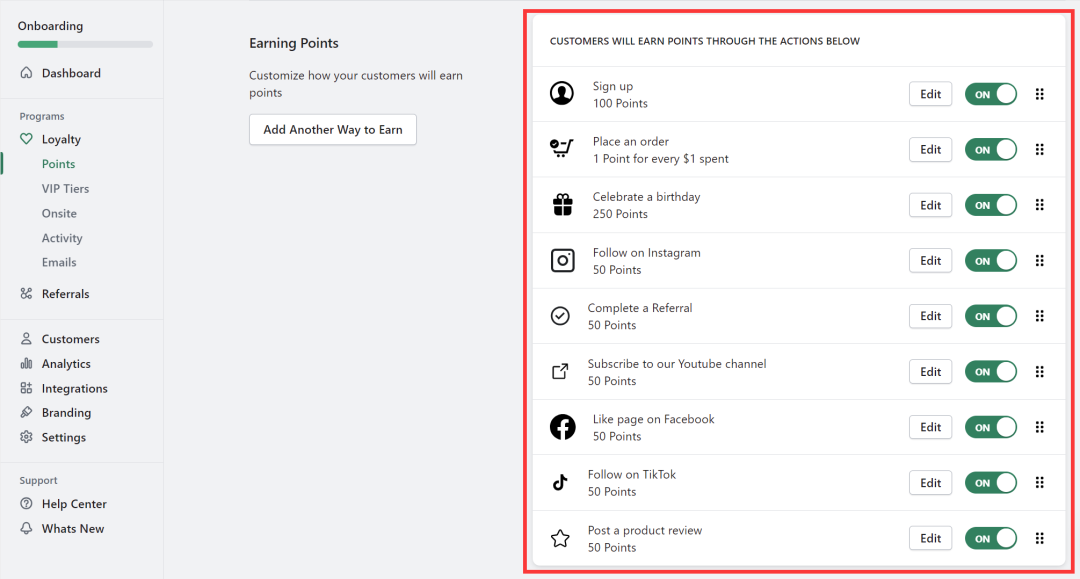
Task: Disable the Follow on Instagram toggle
Action: (990, 261)
